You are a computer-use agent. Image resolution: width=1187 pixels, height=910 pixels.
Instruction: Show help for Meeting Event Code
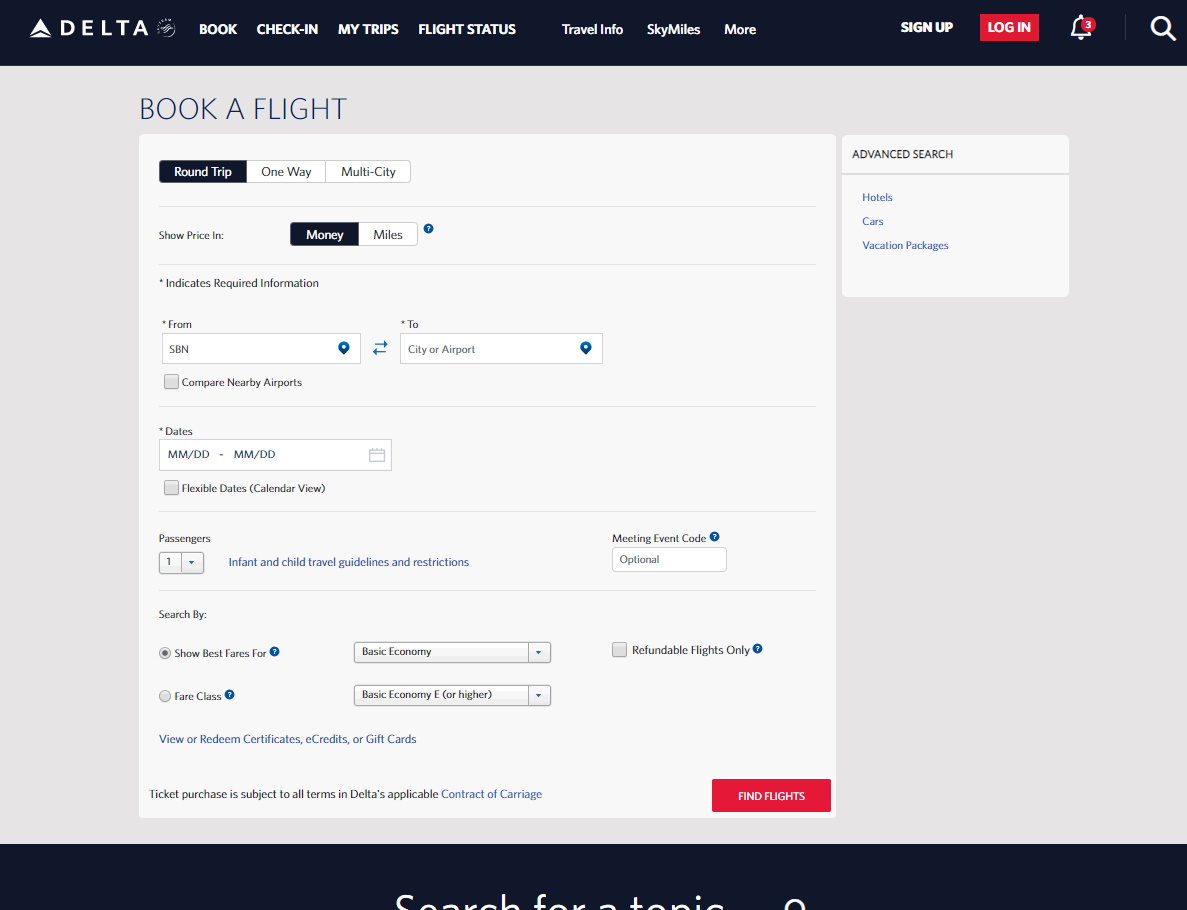coord(715,537)
